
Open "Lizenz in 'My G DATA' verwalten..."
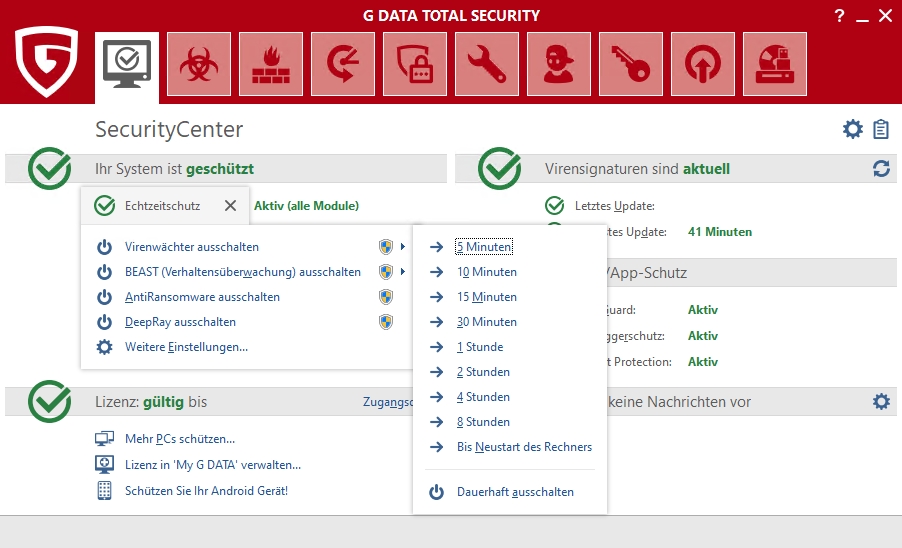pyautogui.click(x=213, y=465)
